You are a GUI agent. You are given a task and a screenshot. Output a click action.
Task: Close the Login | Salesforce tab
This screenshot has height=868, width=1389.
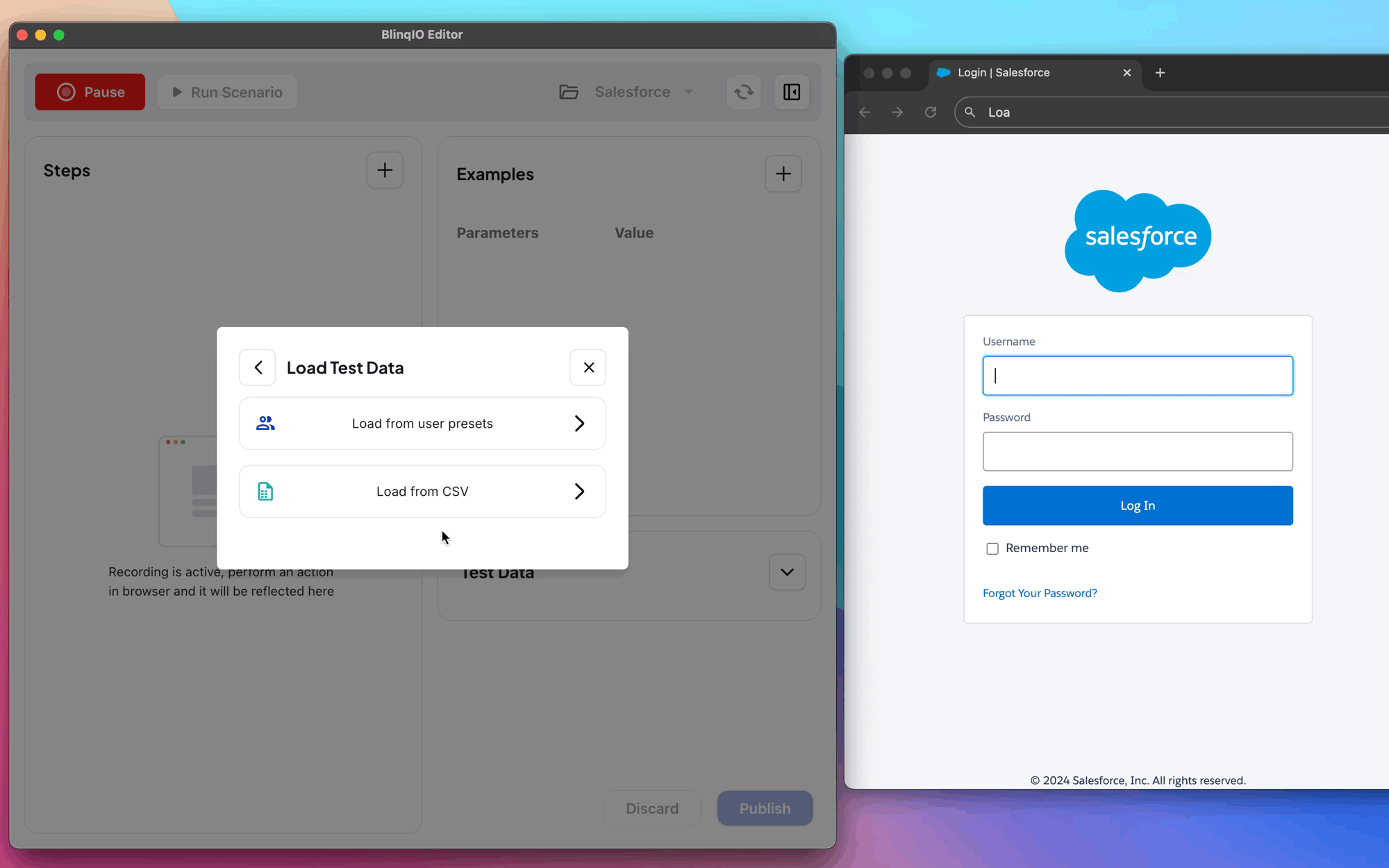pyautogui.click(x=1126, y=73)
